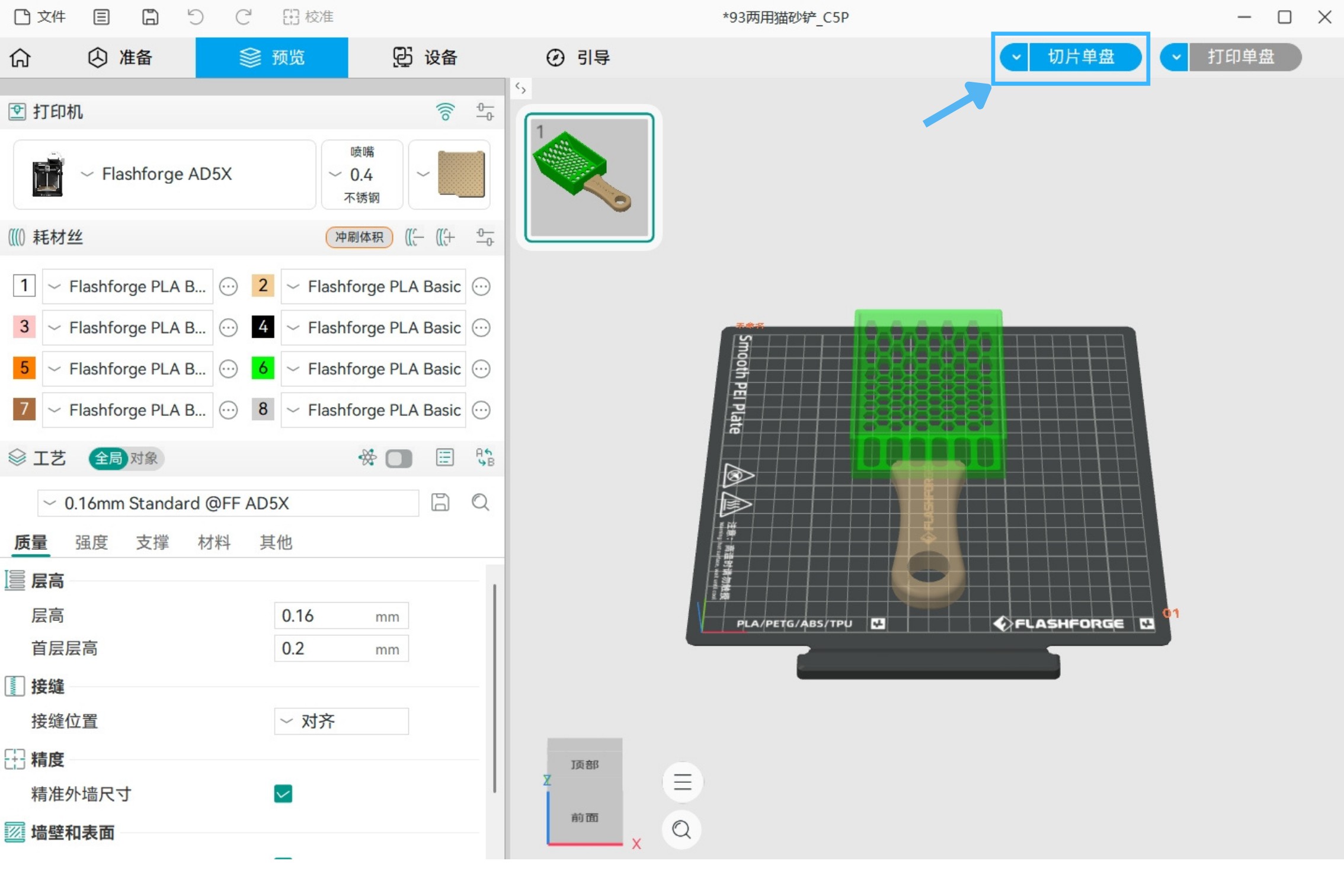Image resolution: width=1344 pixels, height=896 pixels.
Task: Edit filament 4 with the ellipsis icon
Action: [x=481, y=328]
